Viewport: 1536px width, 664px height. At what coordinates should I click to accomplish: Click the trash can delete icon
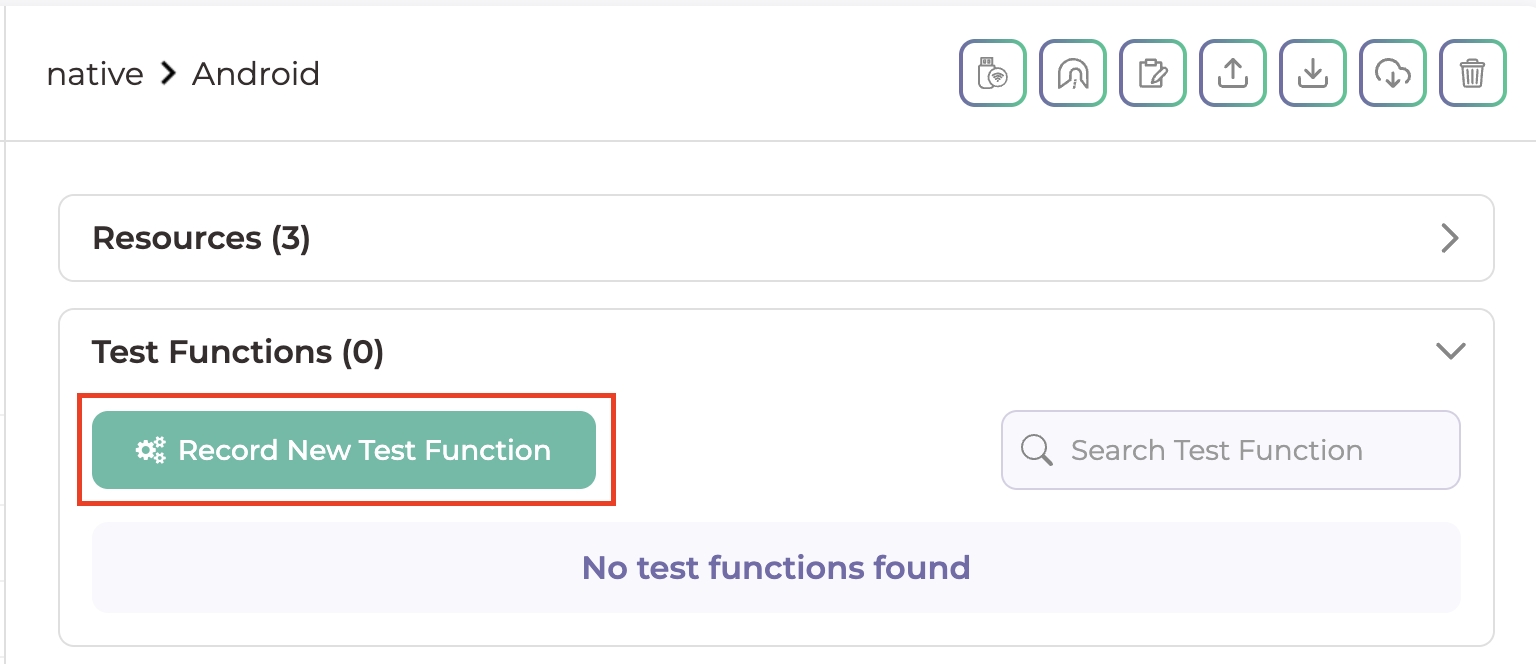[x=1472, y=73]
